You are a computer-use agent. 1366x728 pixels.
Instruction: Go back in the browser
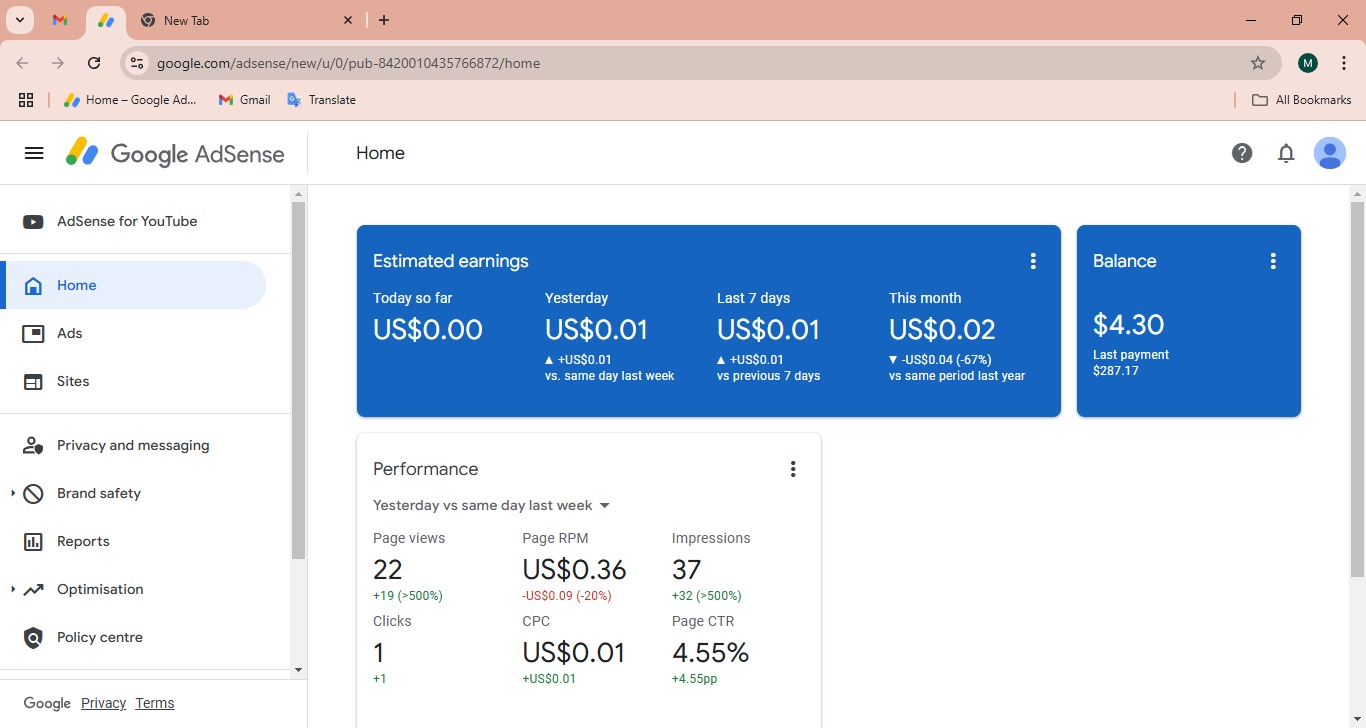click(22, 63)
